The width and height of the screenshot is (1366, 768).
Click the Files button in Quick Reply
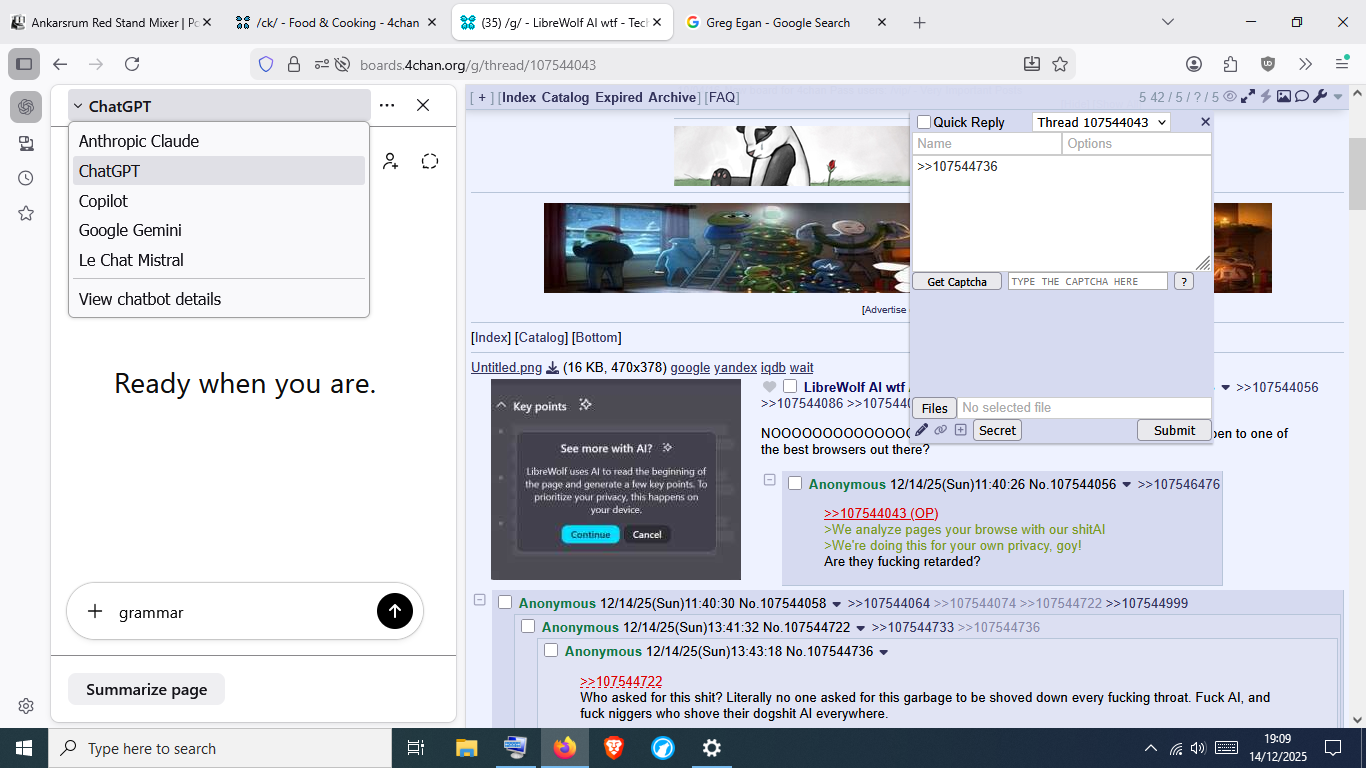[935, 408]
